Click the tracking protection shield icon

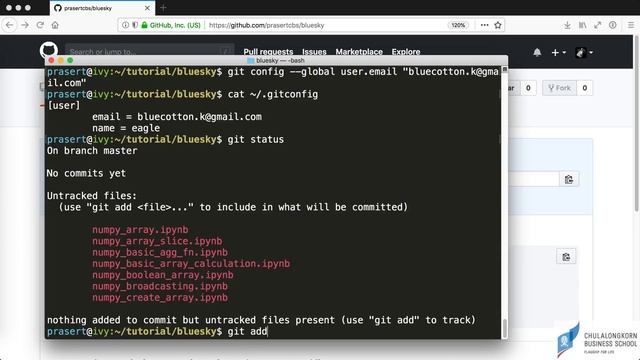point(135,25)
